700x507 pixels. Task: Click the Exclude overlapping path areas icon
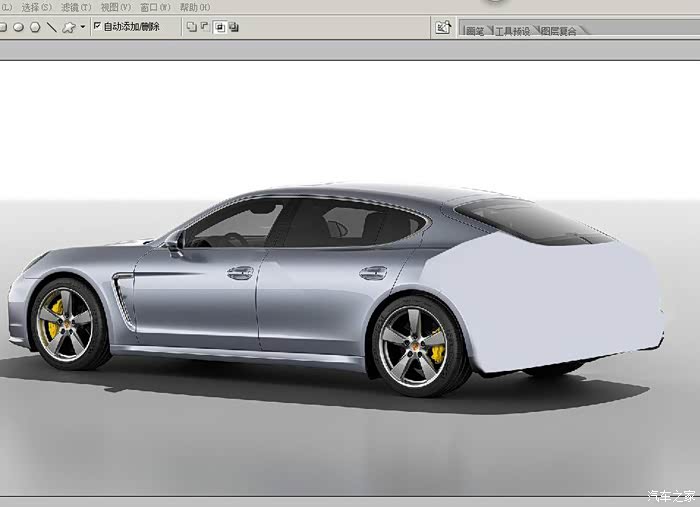pyautogui.click(x=233, y=27)
